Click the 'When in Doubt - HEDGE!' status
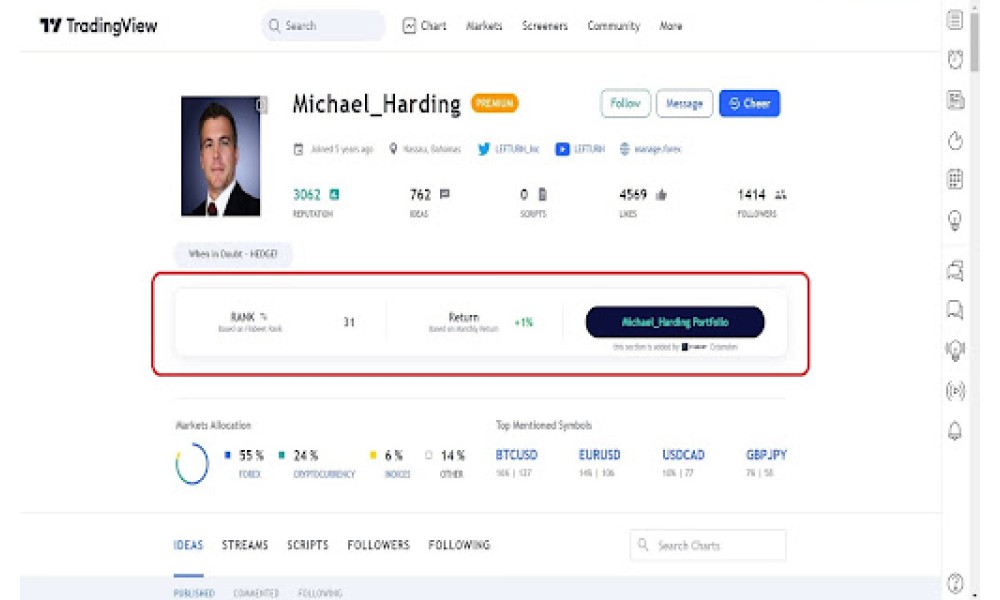1000x600 pixels. pos(233,254)
